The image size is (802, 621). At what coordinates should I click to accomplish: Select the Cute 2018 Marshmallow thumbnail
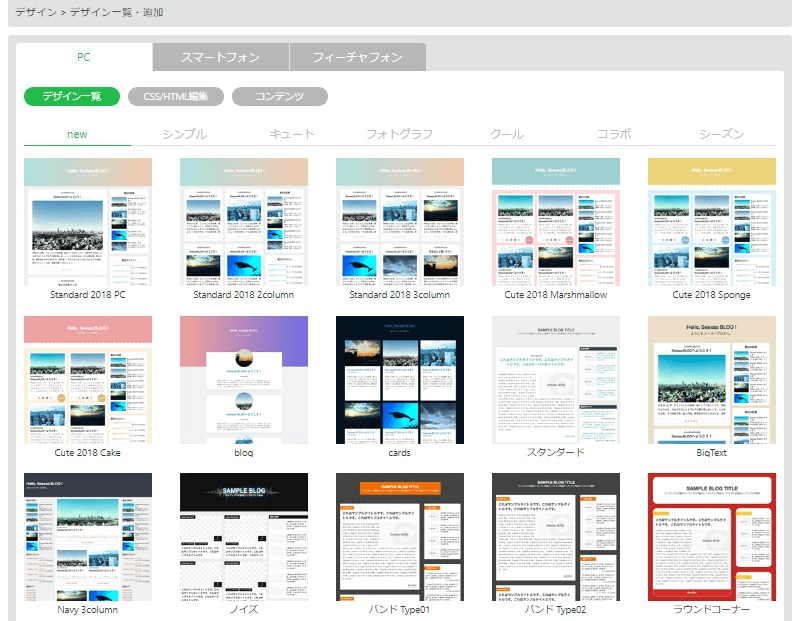pyautogui.click(x=555, y=222)
